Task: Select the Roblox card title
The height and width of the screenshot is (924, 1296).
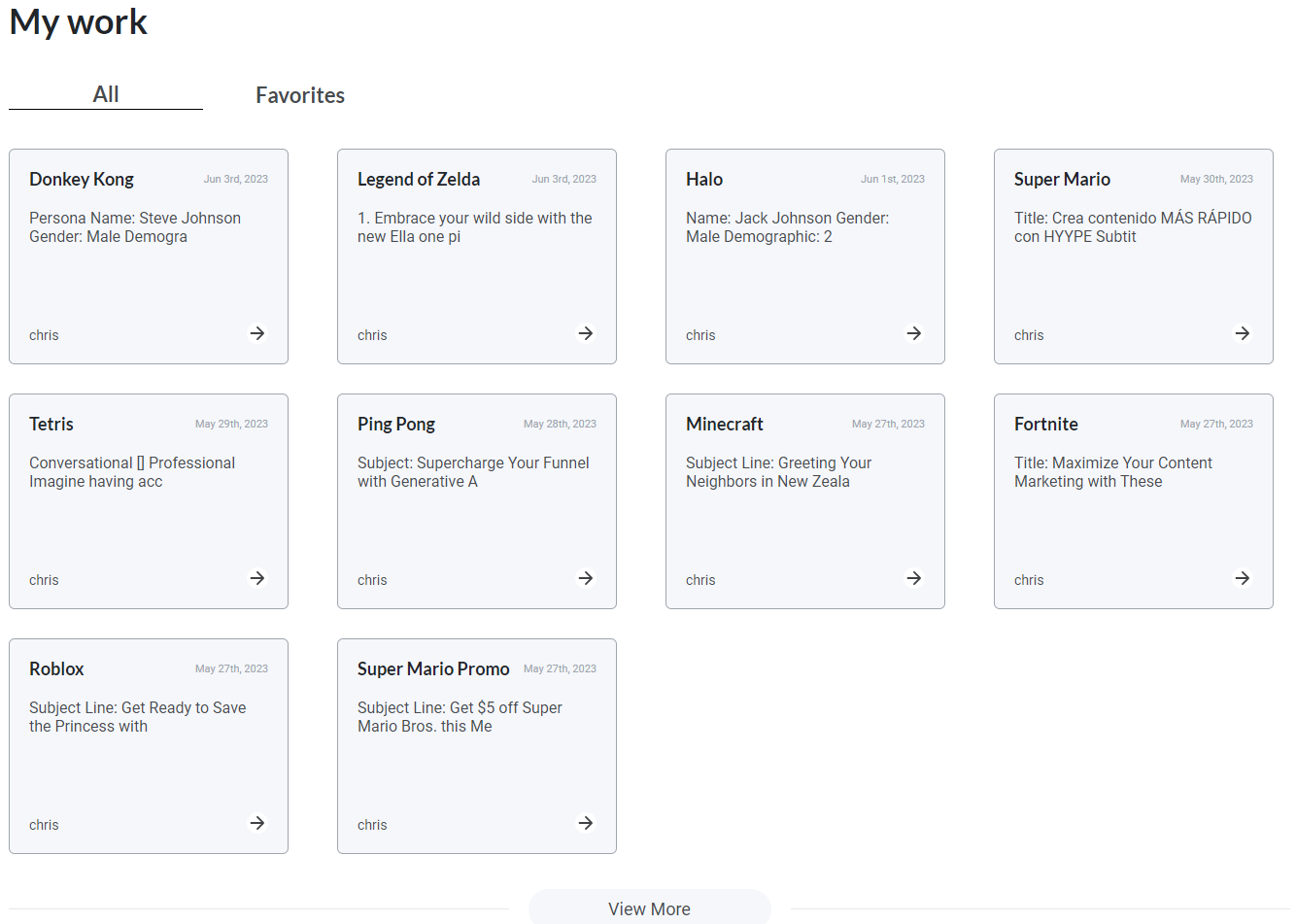Action: [56, 668]
